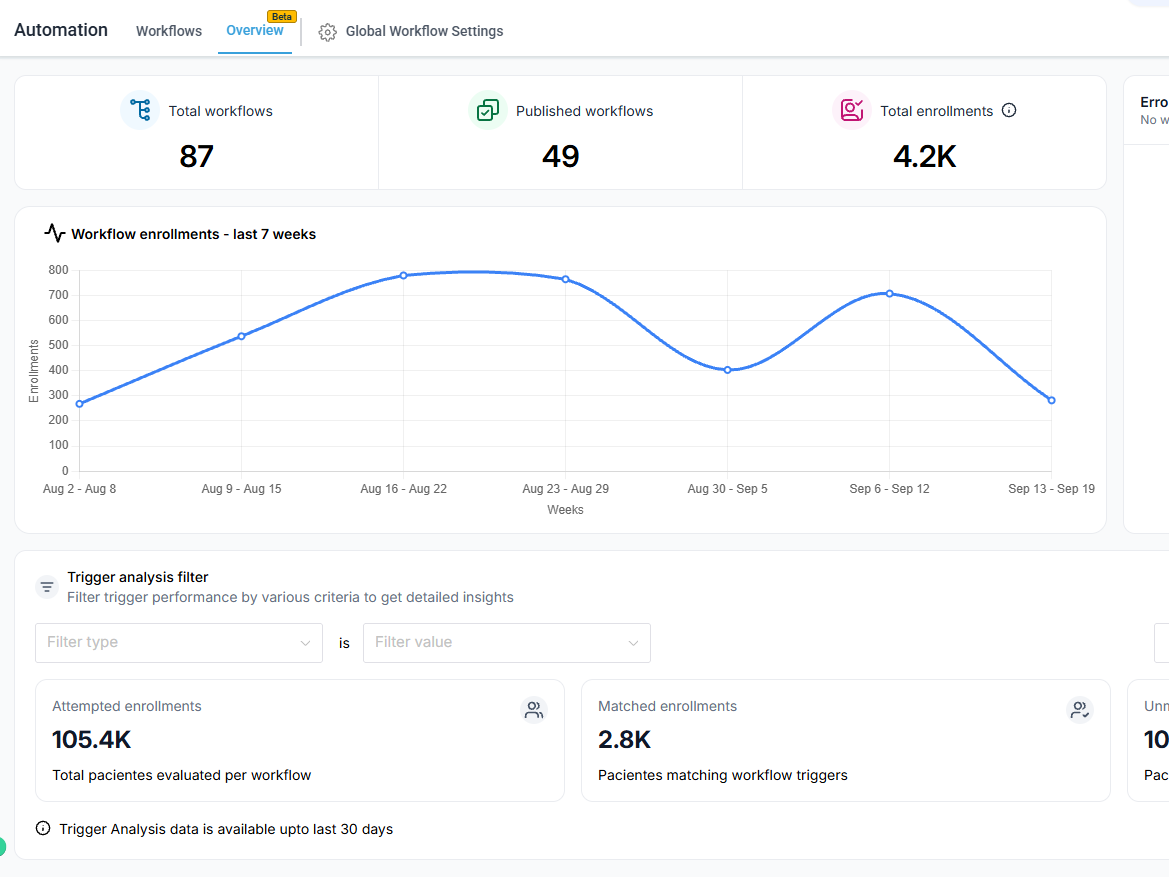This screenshot has height=877, width=1169.
Task: Select the Overview tab
Action: [255, 31]
